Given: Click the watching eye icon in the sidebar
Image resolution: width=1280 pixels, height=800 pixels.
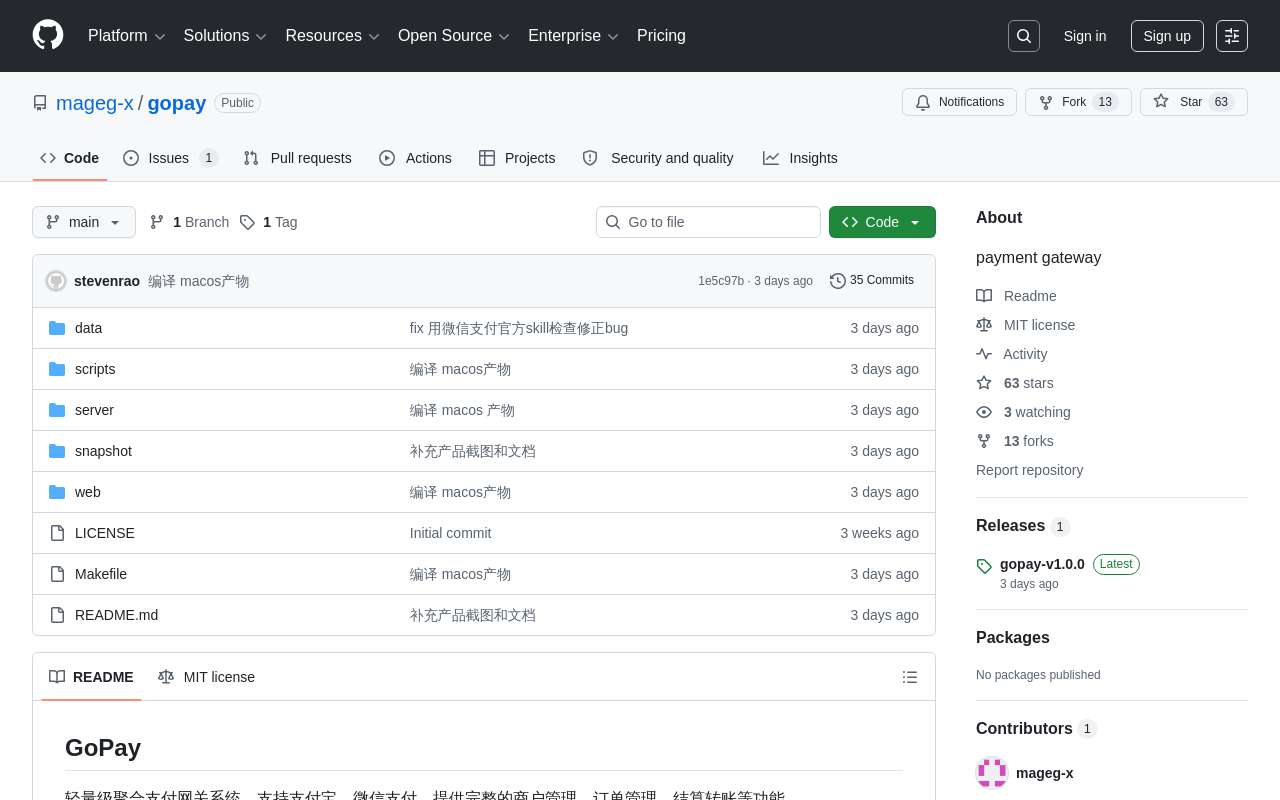Looking at the screenshot, I should (x=984, y=412).
